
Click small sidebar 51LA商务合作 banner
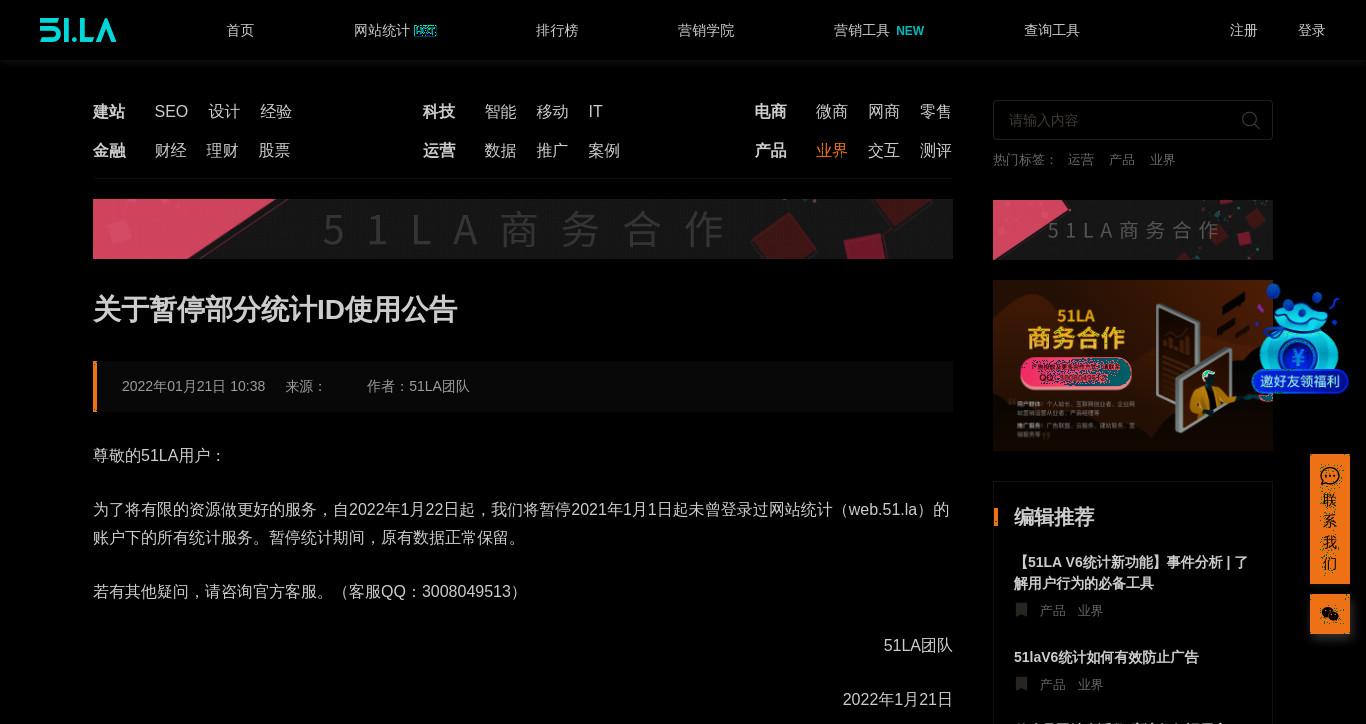(x=1133, y=230)
